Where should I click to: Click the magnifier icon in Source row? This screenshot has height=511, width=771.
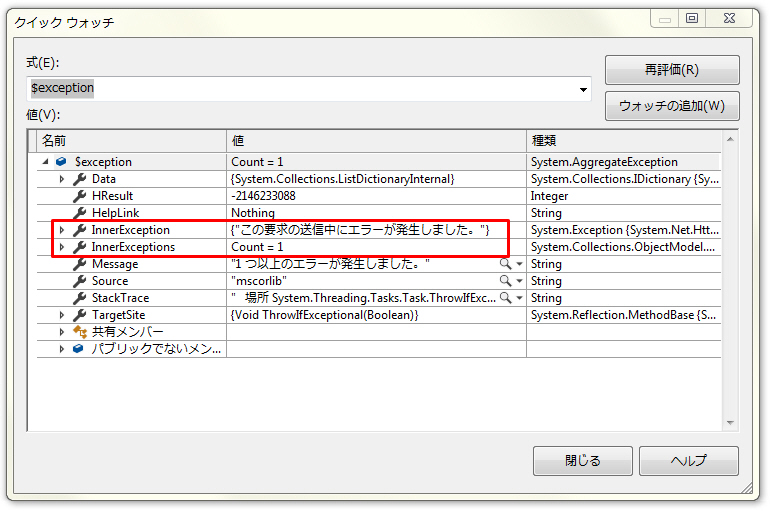(505, 281)
